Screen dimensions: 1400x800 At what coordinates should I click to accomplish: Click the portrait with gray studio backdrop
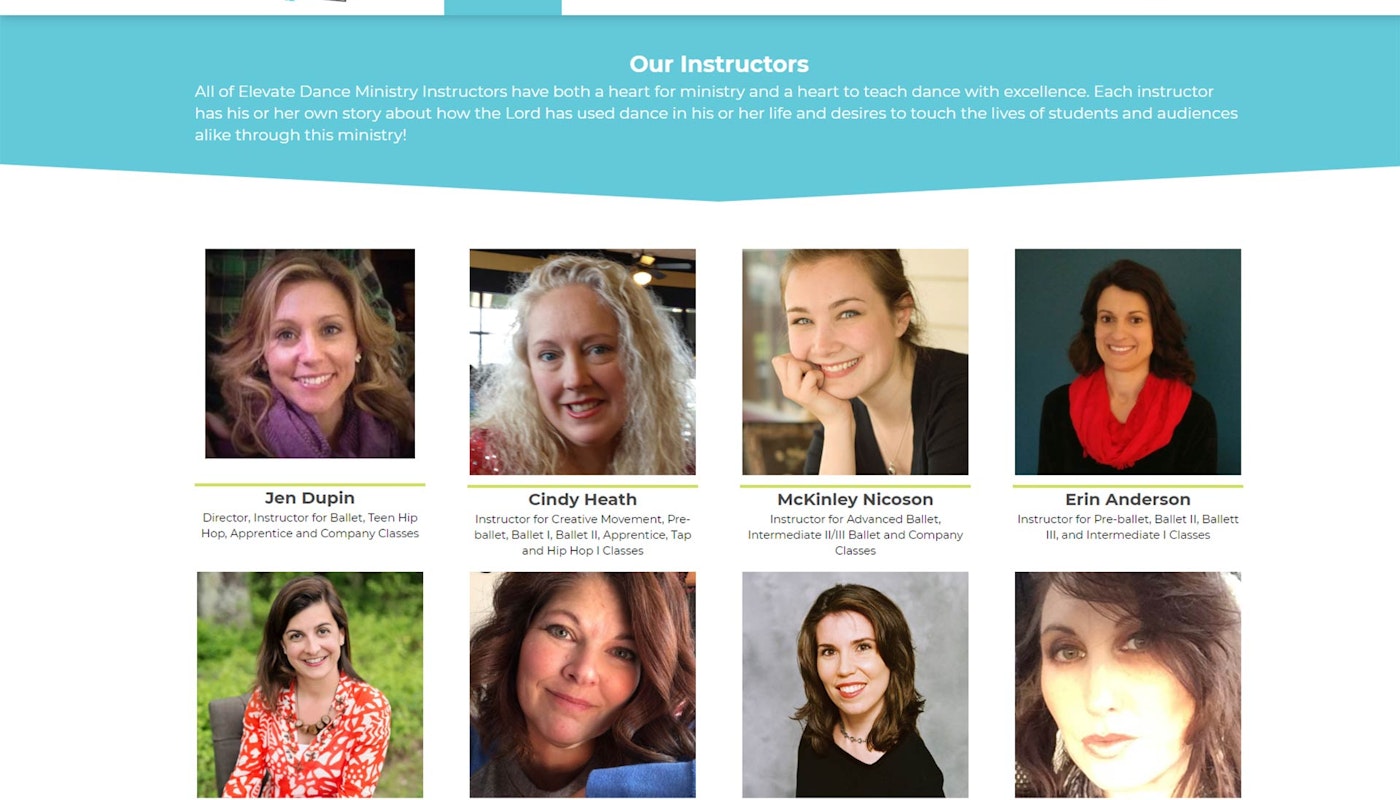point(855,684)
